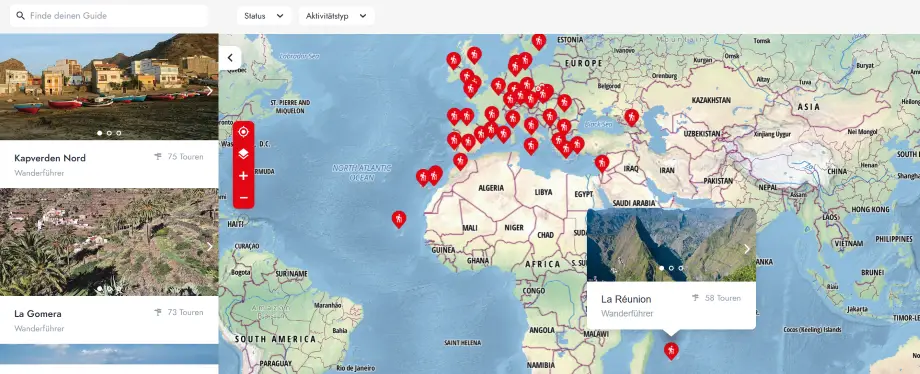Image resolution: width=920 pixels, height=374 pixels.
Task: Open the Aktivitätstyp dropdown
Action: (337, 16)
